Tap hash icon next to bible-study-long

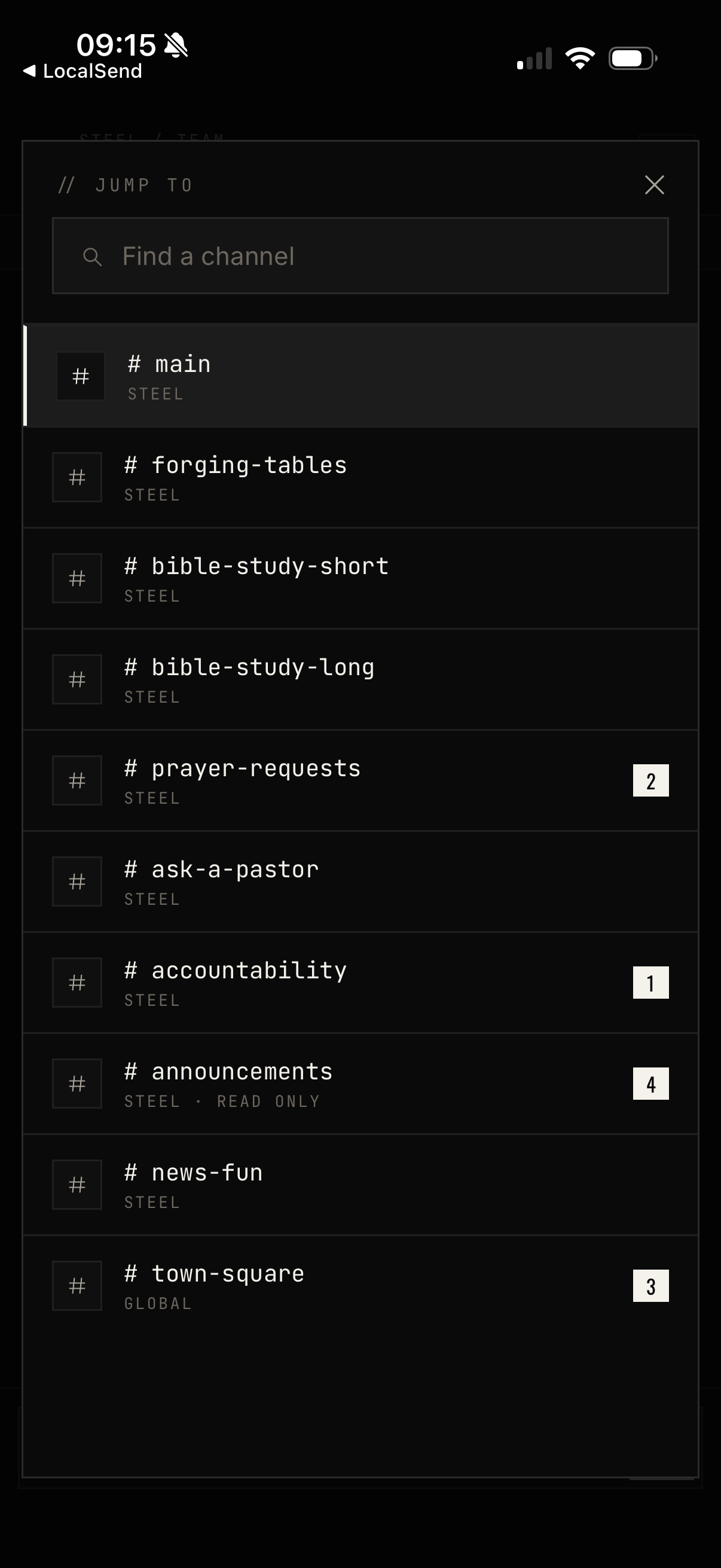pyautogui.click(x=77, y=679)
